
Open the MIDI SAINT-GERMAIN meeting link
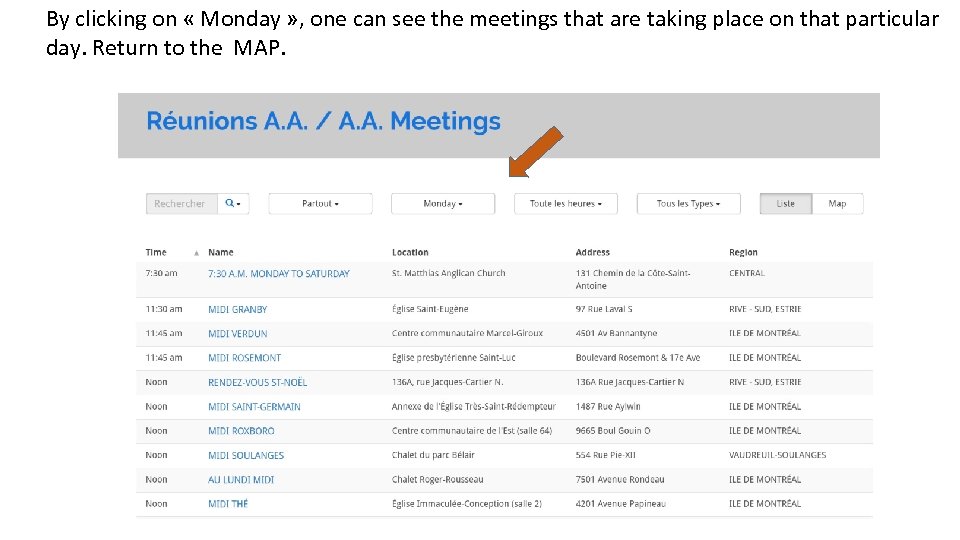(x=254, y=407)
